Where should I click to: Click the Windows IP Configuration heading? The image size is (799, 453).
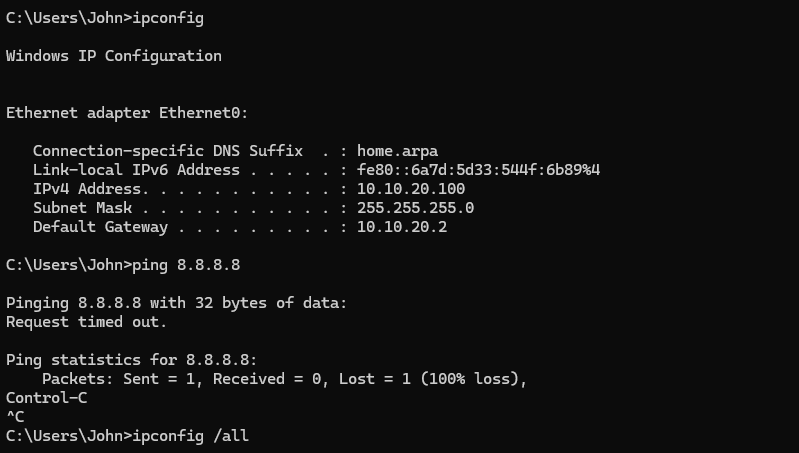114,56
